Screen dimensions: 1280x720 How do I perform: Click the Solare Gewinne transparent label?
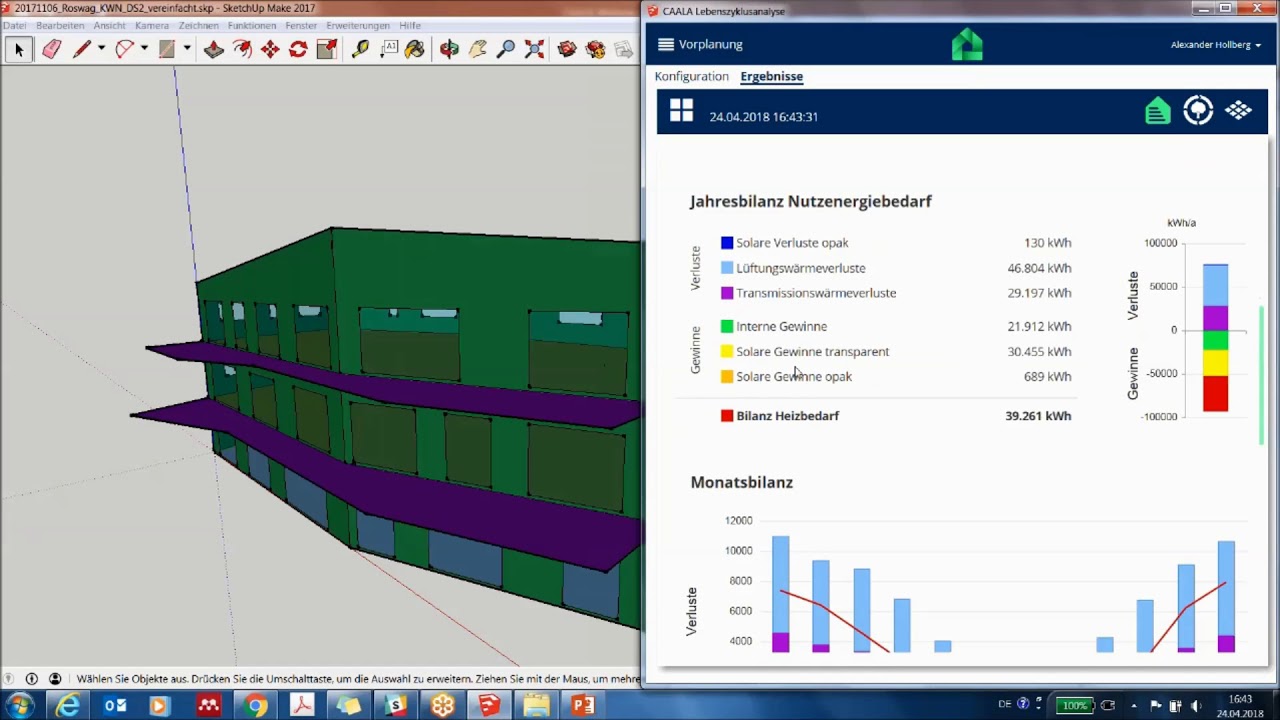point(812,352)
